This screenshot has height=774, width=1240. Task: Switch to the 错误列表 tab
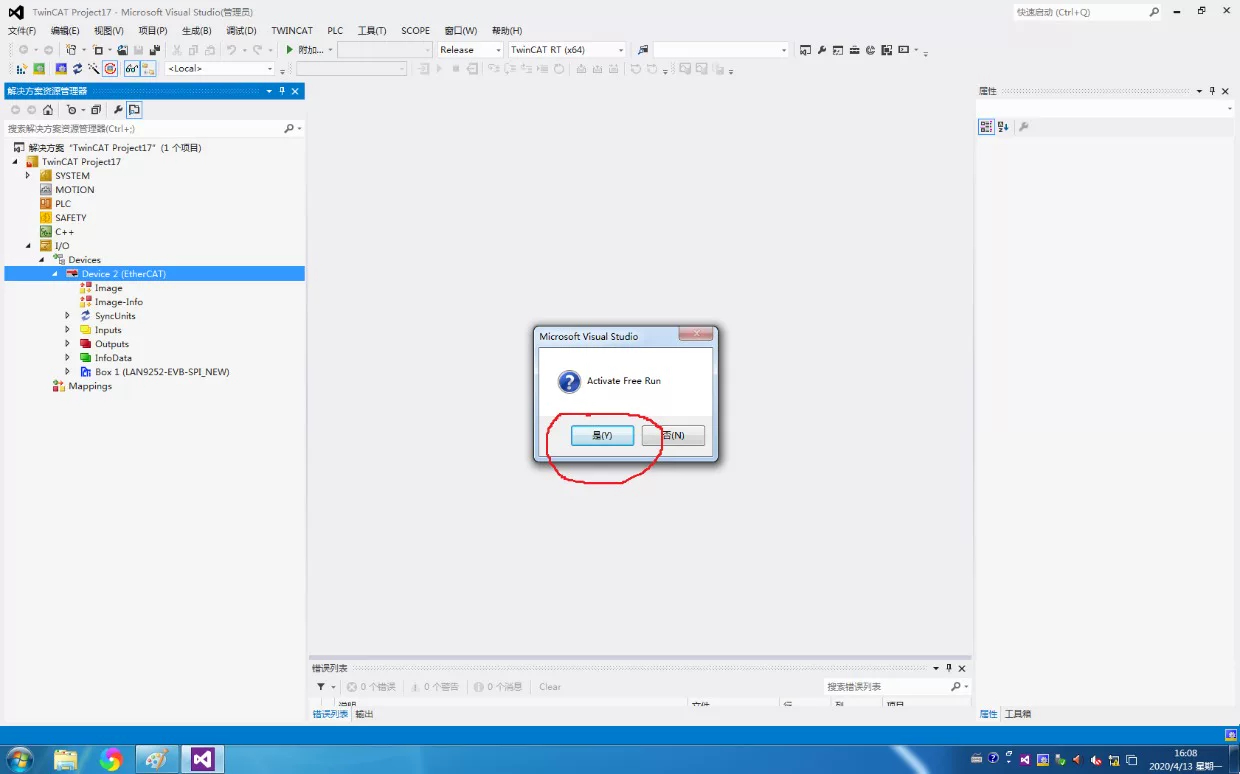[330, 714]
